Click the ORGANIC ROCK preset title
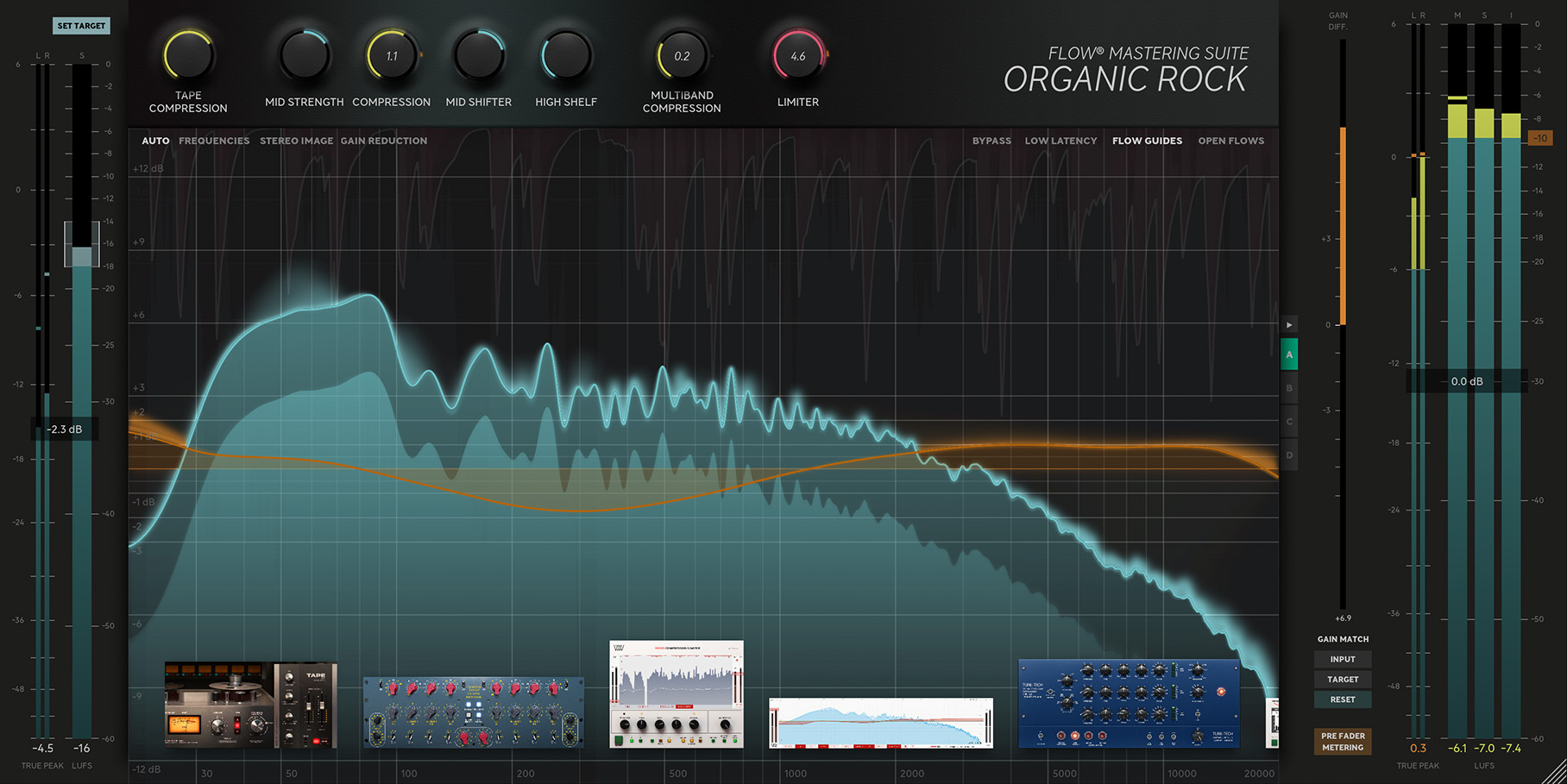This screenshot has height=784, width=1567. tap(1125, 79)
